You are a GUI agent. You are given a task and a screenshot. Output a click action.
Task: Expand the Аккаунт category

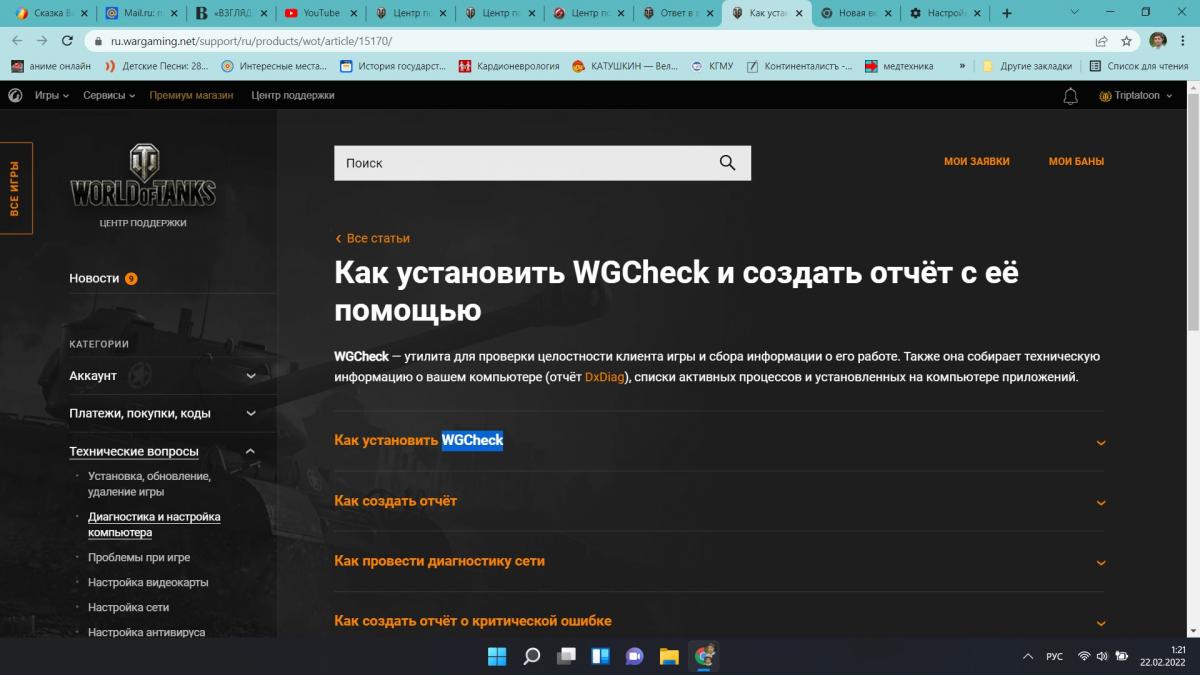(x=163, y=376)
